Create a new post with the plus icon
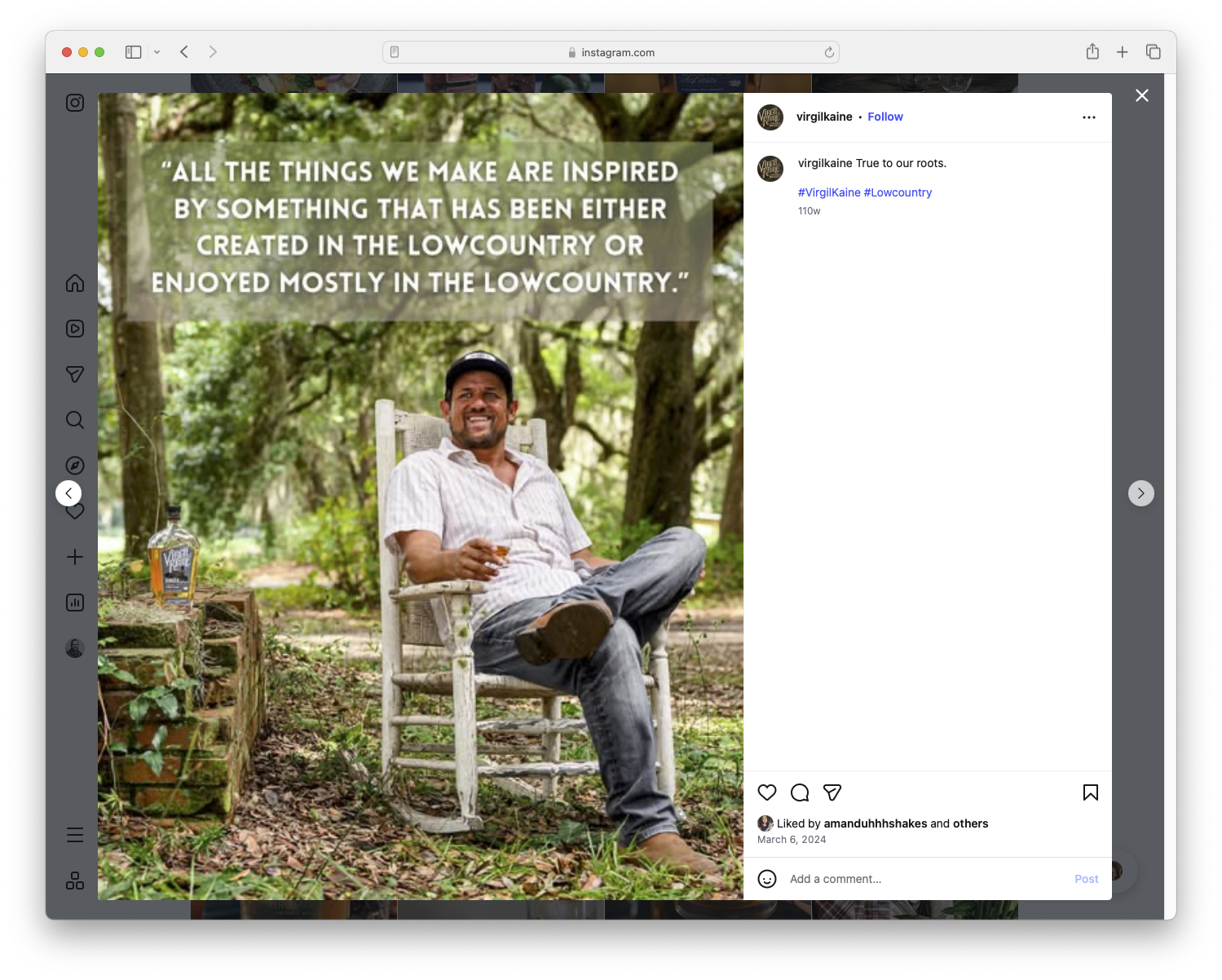Image resolution: width=1222 pixels, height=980 pixels. pyautogui.click(x=74, y=557)
